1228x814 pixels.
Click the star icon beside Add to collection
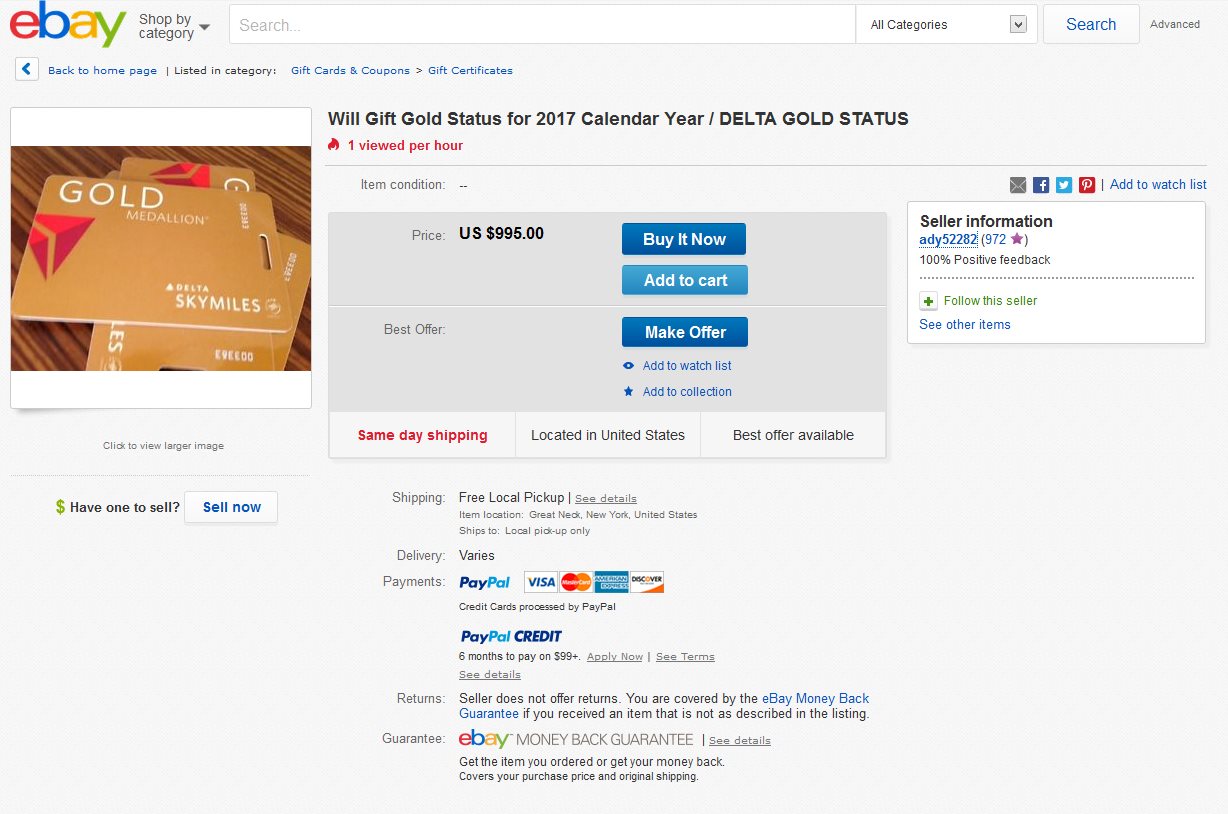[628, 392]
